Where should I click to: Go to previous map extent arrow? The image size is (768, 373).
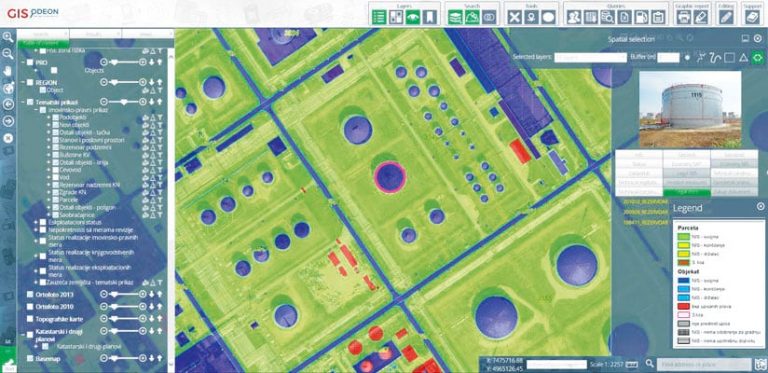(8, 104)
